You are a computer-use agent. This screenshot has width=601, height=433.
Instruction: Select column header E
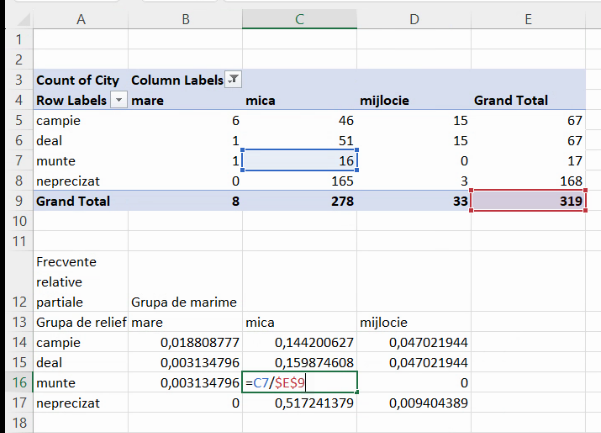click(529, 19)
